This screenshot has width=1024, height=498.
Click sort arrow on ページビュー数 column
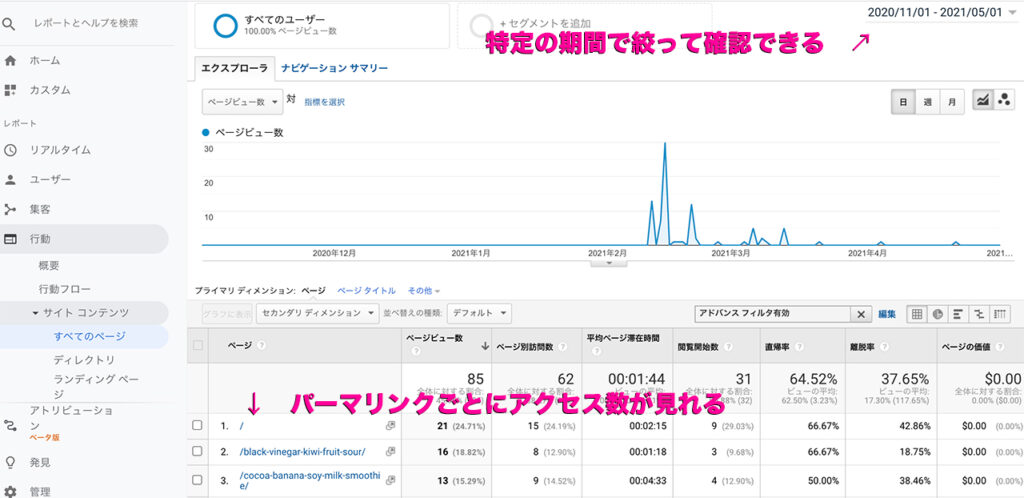tap(485, 347)
